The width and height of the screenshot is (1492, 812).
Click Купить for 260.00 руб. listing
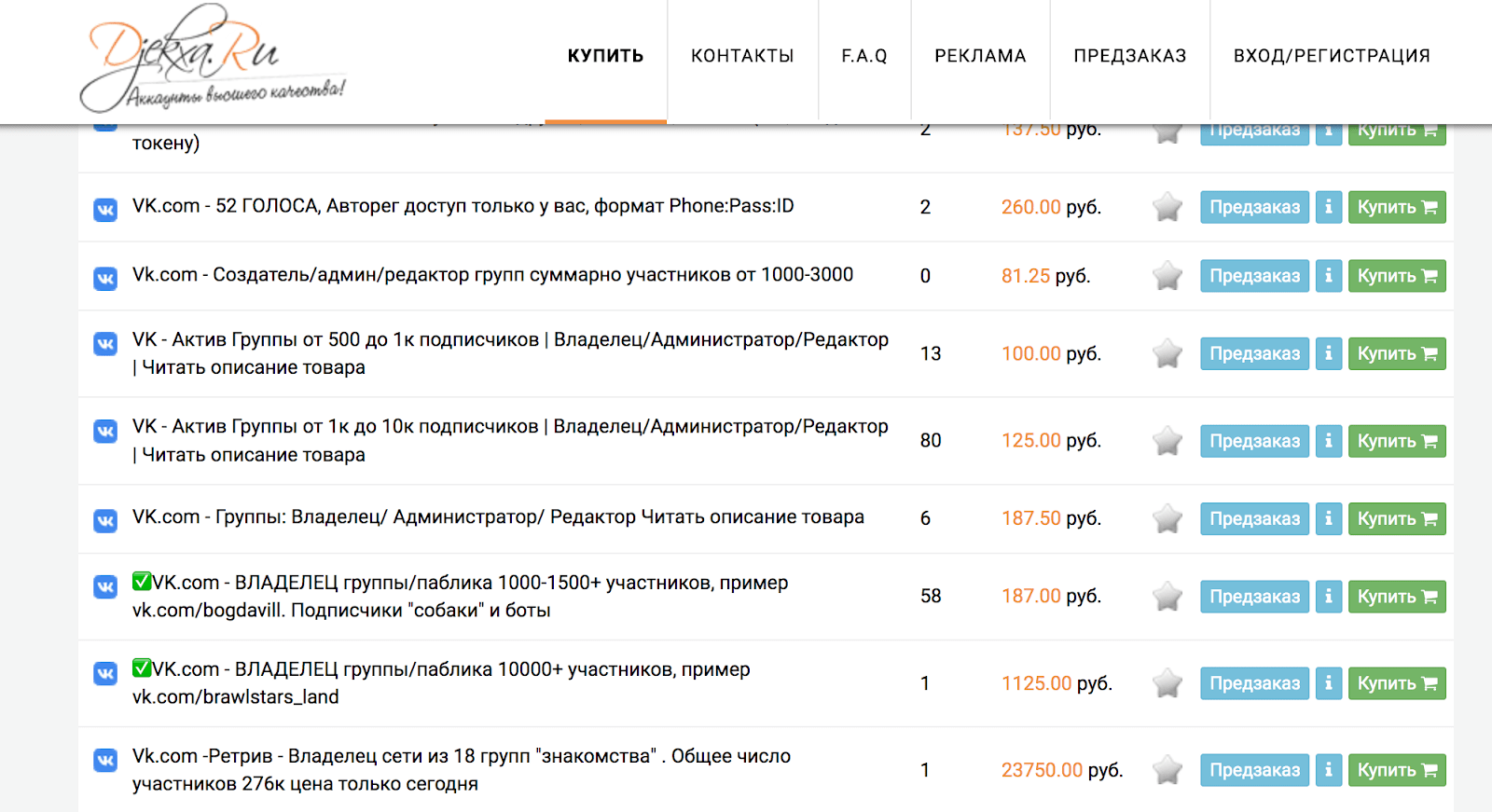(1397, 207)
